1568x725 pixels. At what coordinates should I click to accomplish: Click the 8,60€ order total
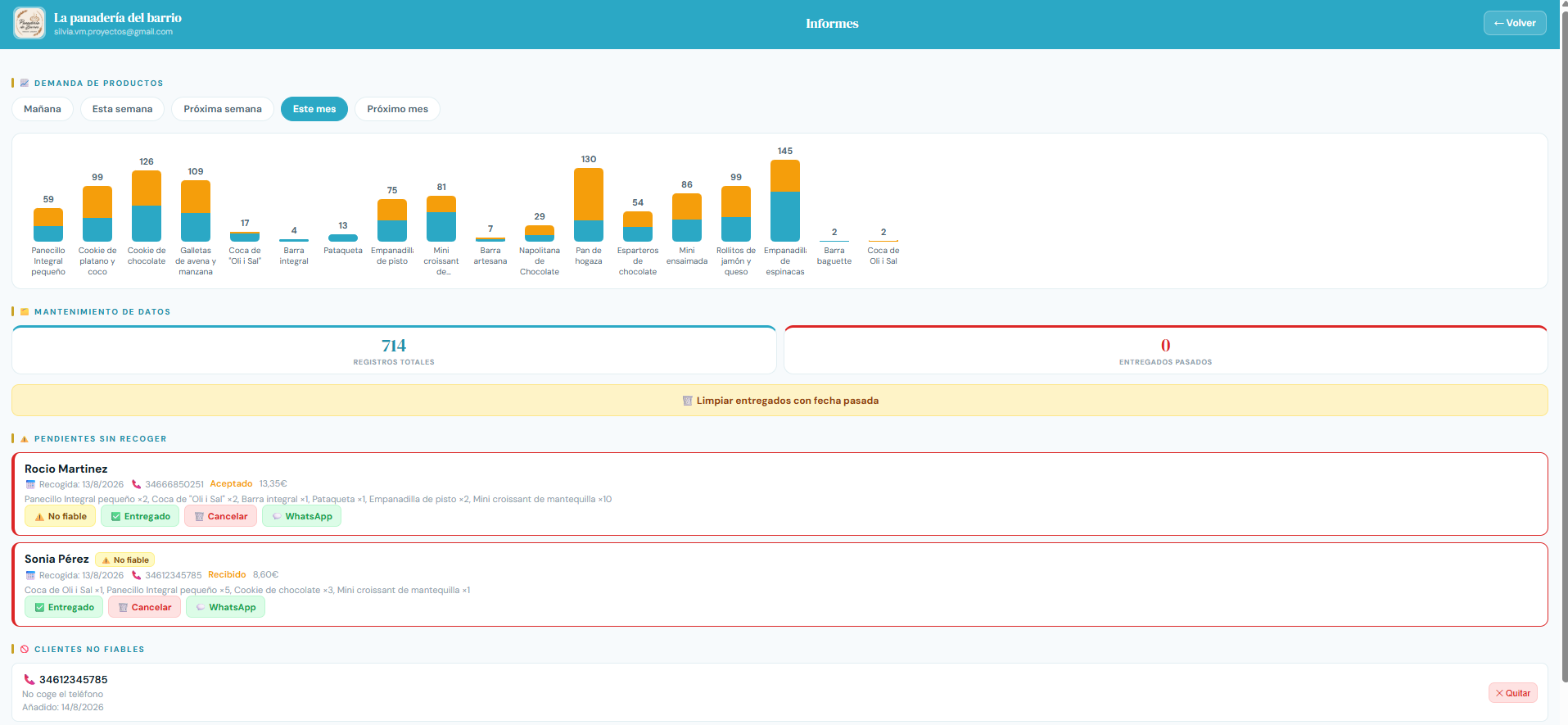click(x=266, y=574)
